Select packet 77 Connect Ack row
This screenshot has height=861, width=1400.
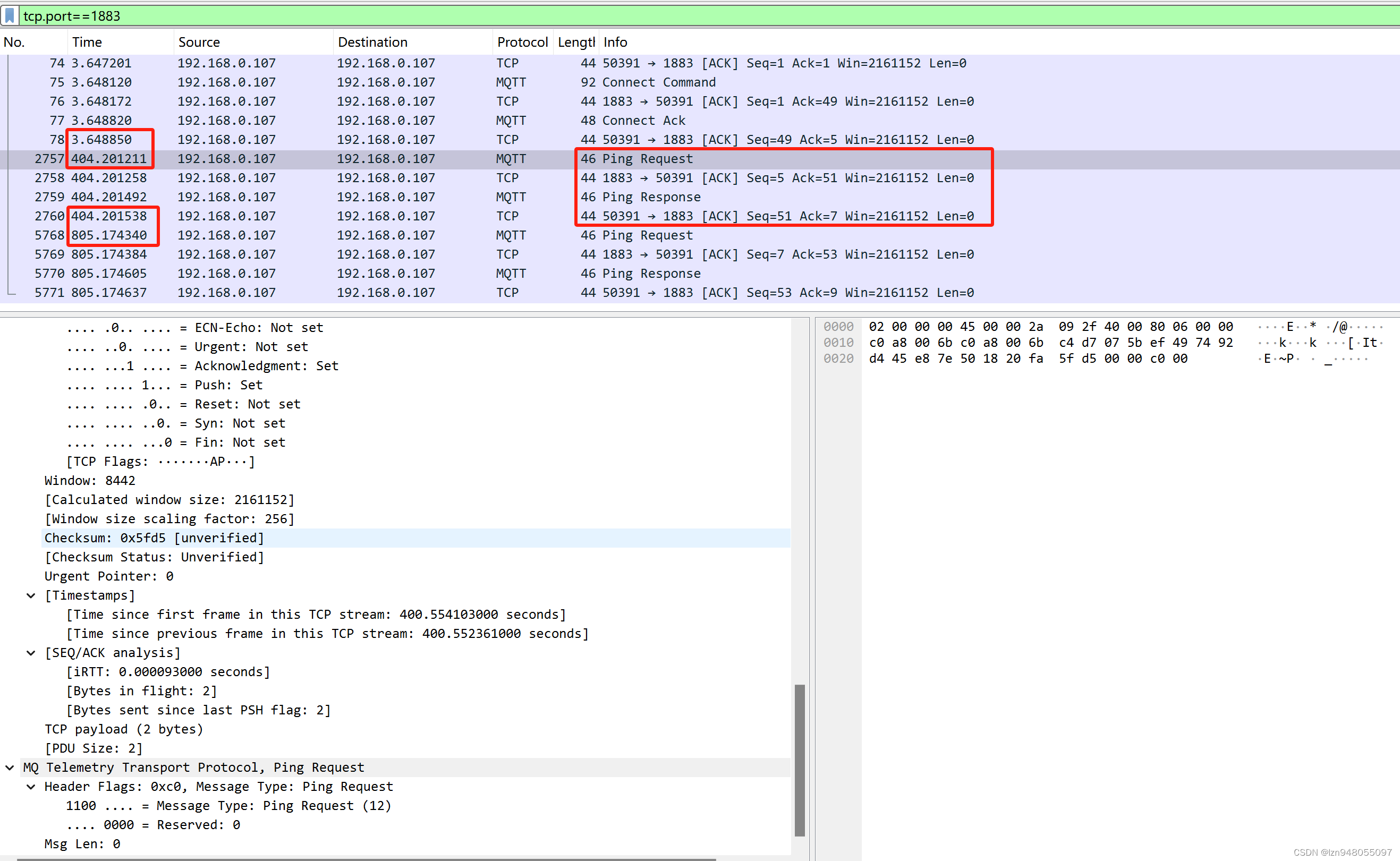point(643,120)
